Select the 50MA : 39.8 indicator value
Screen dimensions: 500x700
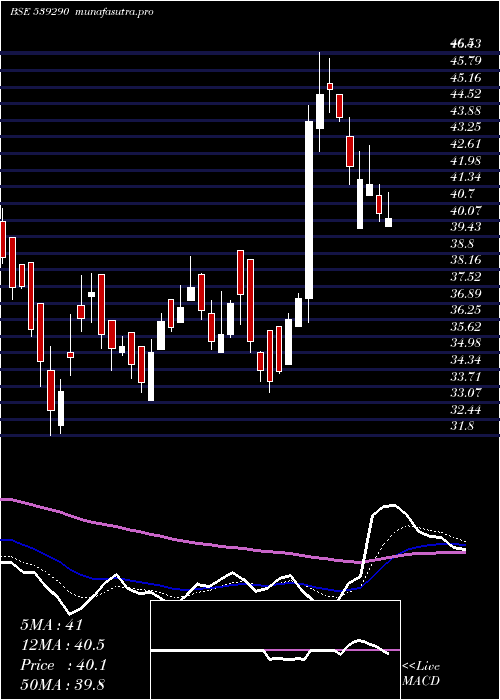point(62,685)
